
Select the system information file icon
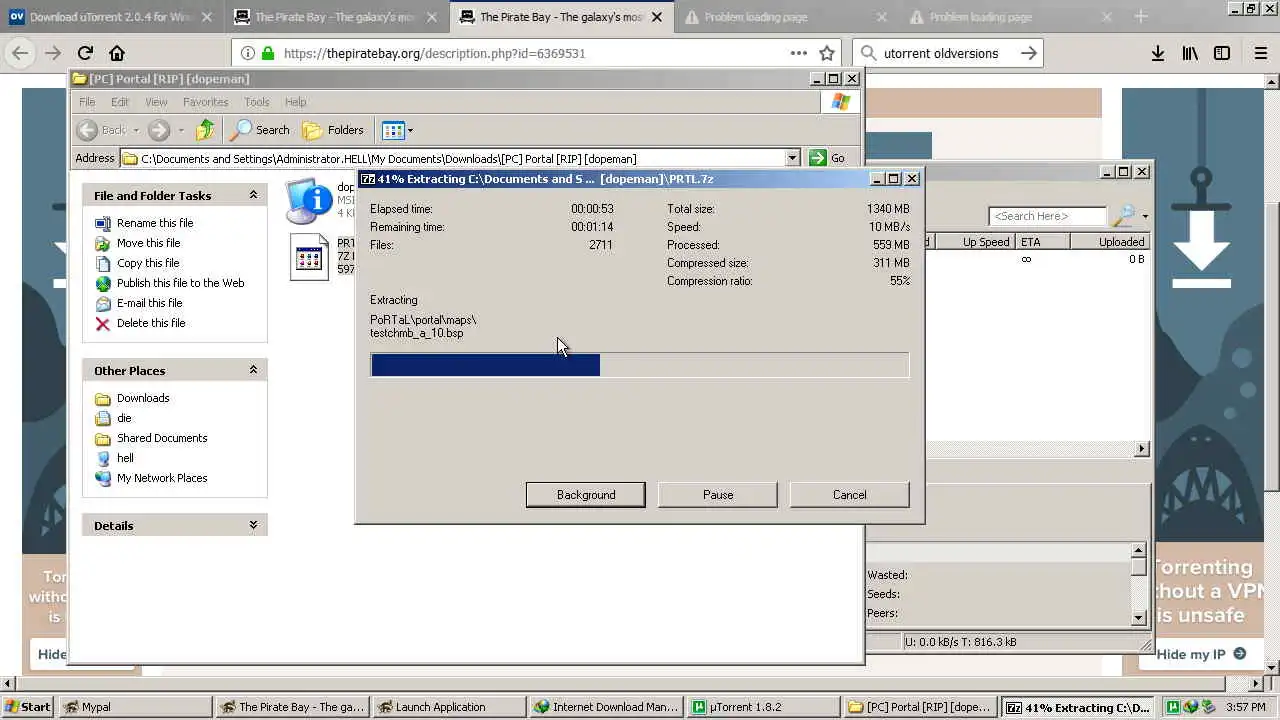(309, 201)
